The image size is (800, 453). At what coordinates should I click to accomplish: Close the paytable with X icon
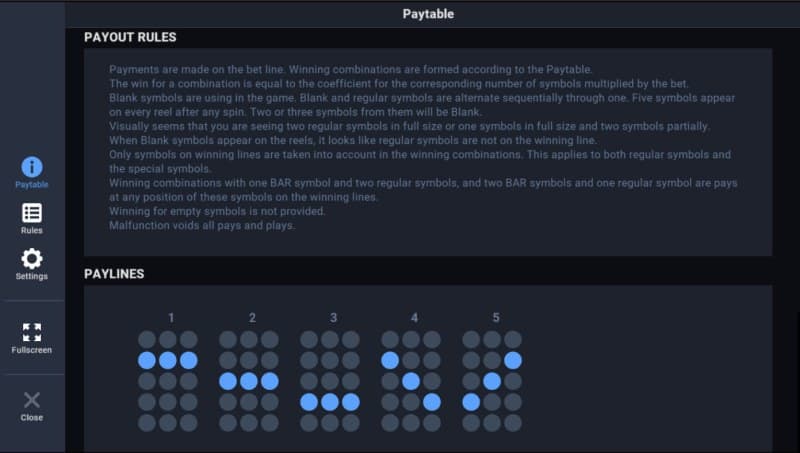[32, 400]
